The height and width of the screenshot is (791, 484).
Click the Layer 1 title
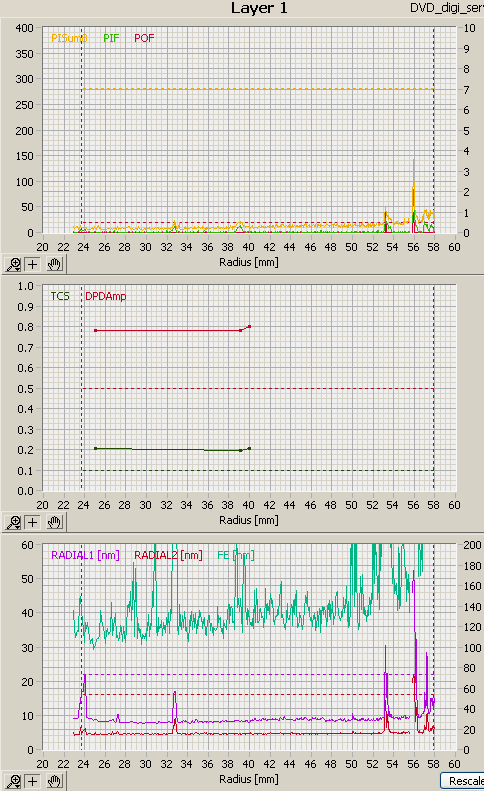click(259, 8)
